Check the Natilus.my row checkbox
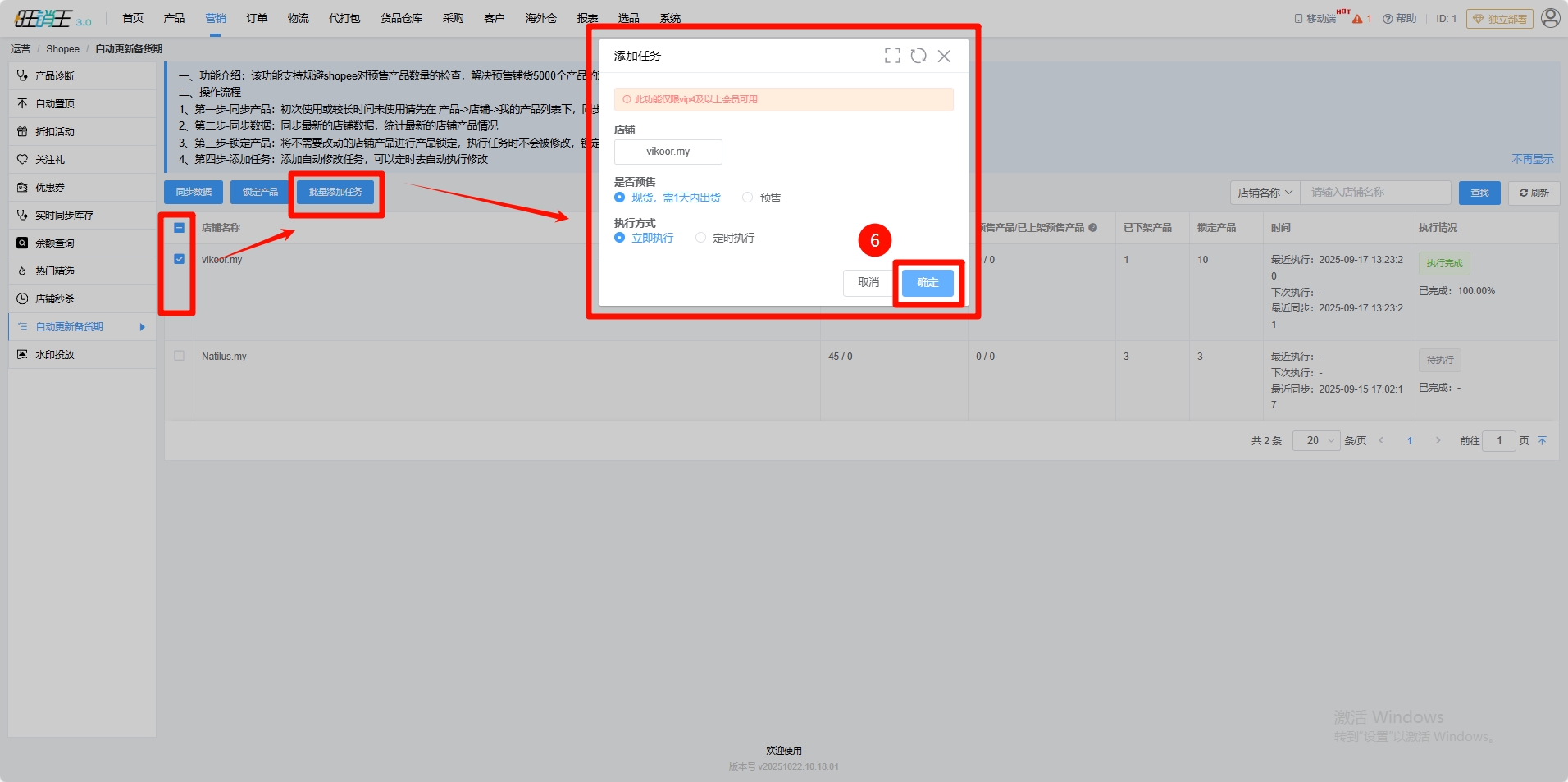The width and height of the screenshot is (1568, 782). point(179,356)
